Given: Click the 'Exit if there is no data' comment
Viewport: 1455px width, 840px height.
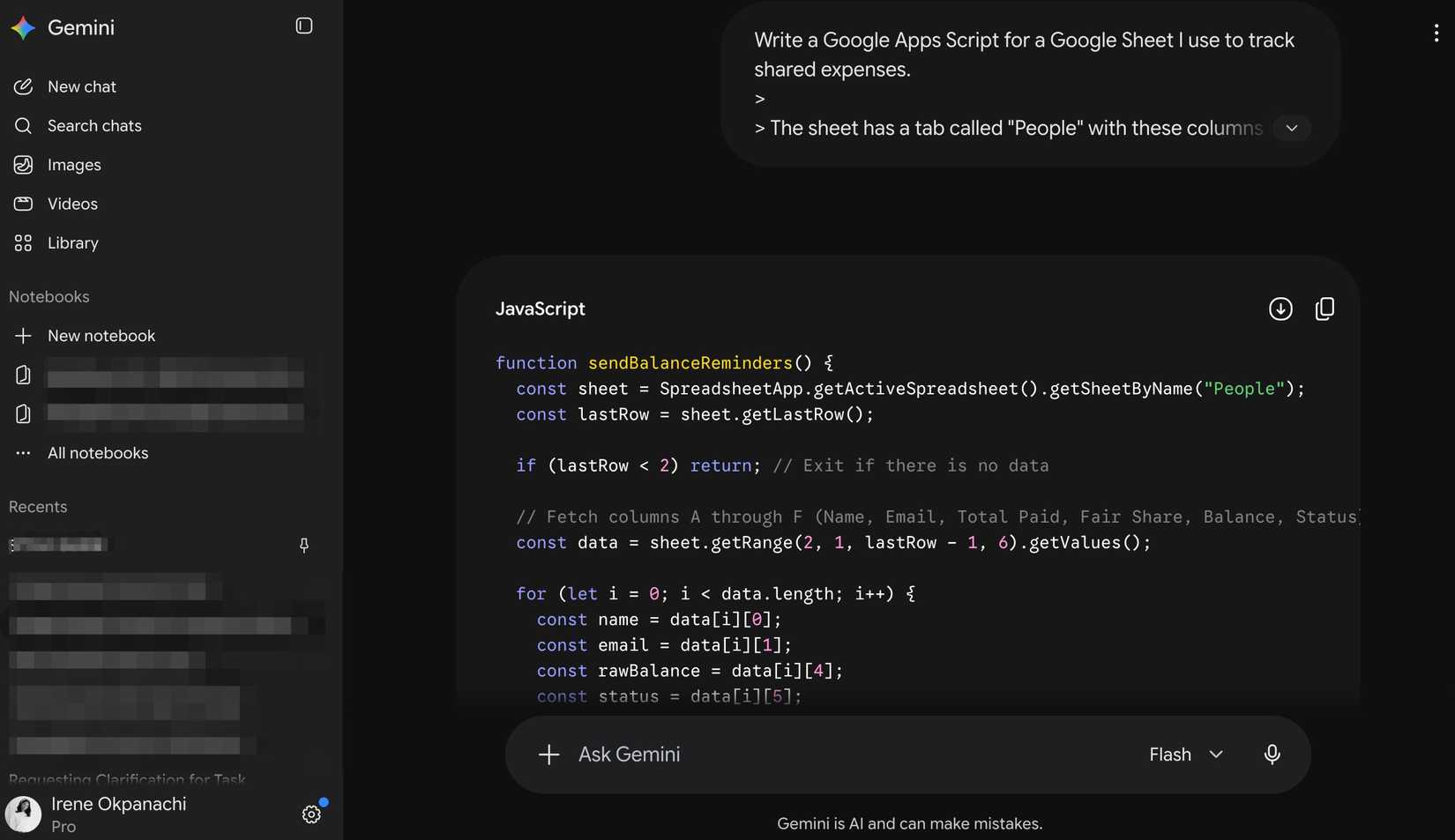Looking at the screenshot, I should 911,465.
